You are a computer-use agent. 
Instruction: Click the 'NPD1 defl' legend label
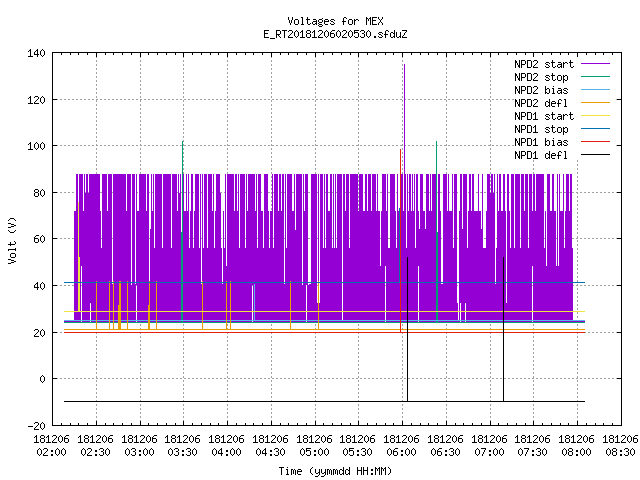pos(541,156)
